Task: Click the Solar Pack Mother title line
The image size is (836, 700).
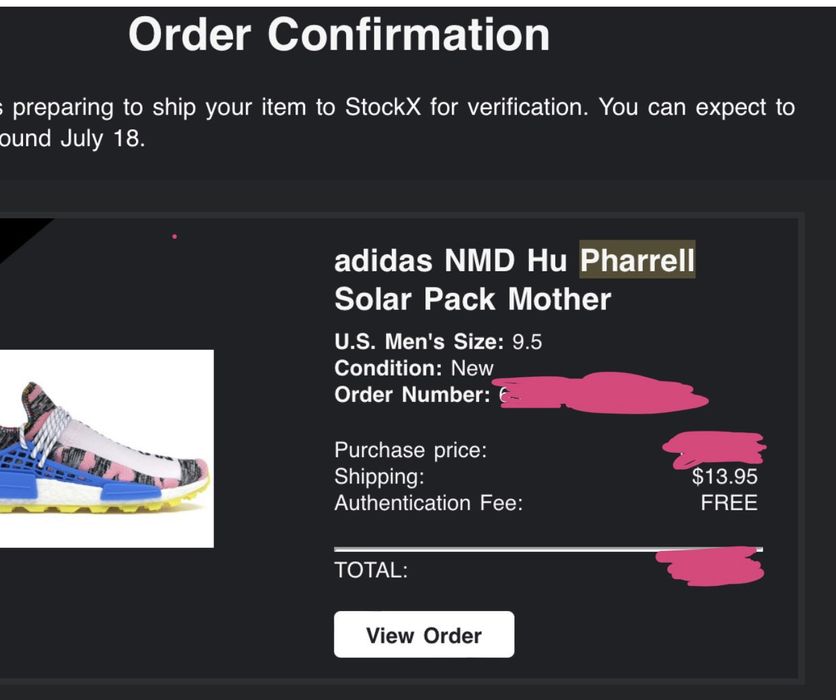Action: [472, 299]
